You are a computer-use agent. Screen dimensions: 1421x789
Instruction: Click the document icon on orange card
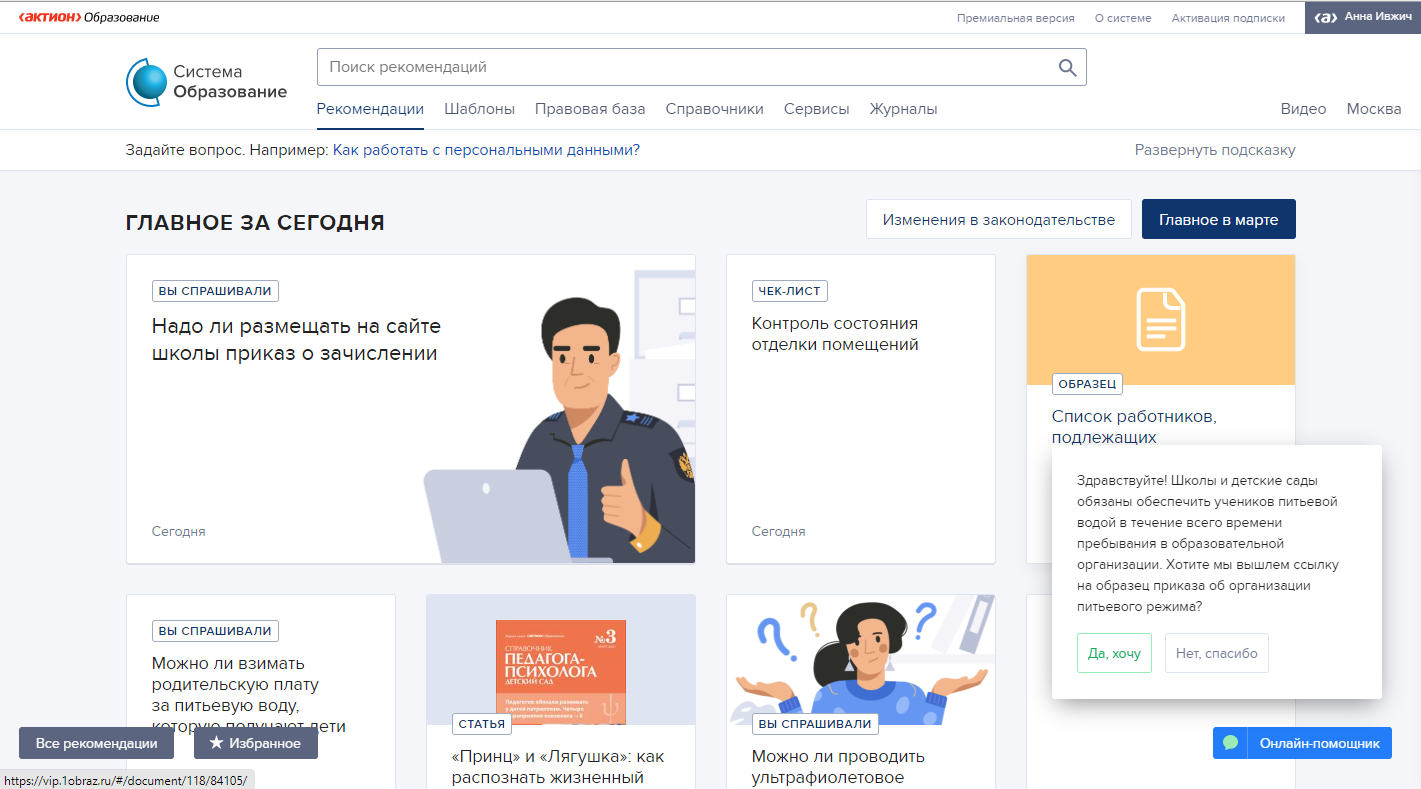pos(1160,320)
